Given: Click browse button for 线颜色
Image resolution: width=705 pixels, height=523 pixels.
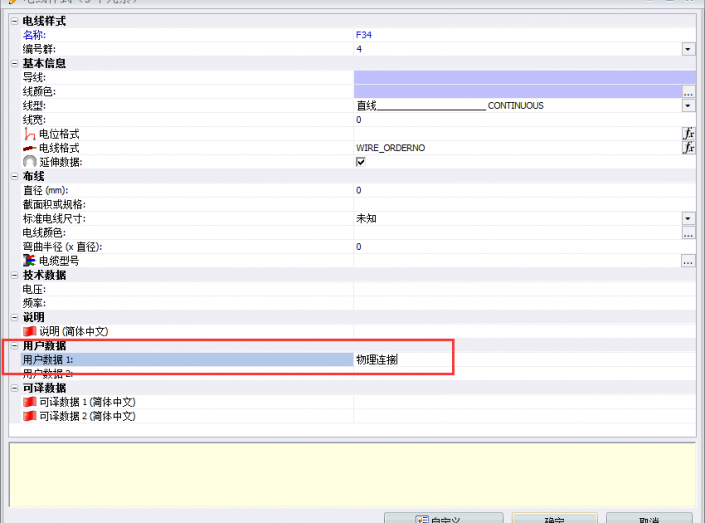Looking at the screenshot, I should tap(688, 92).
